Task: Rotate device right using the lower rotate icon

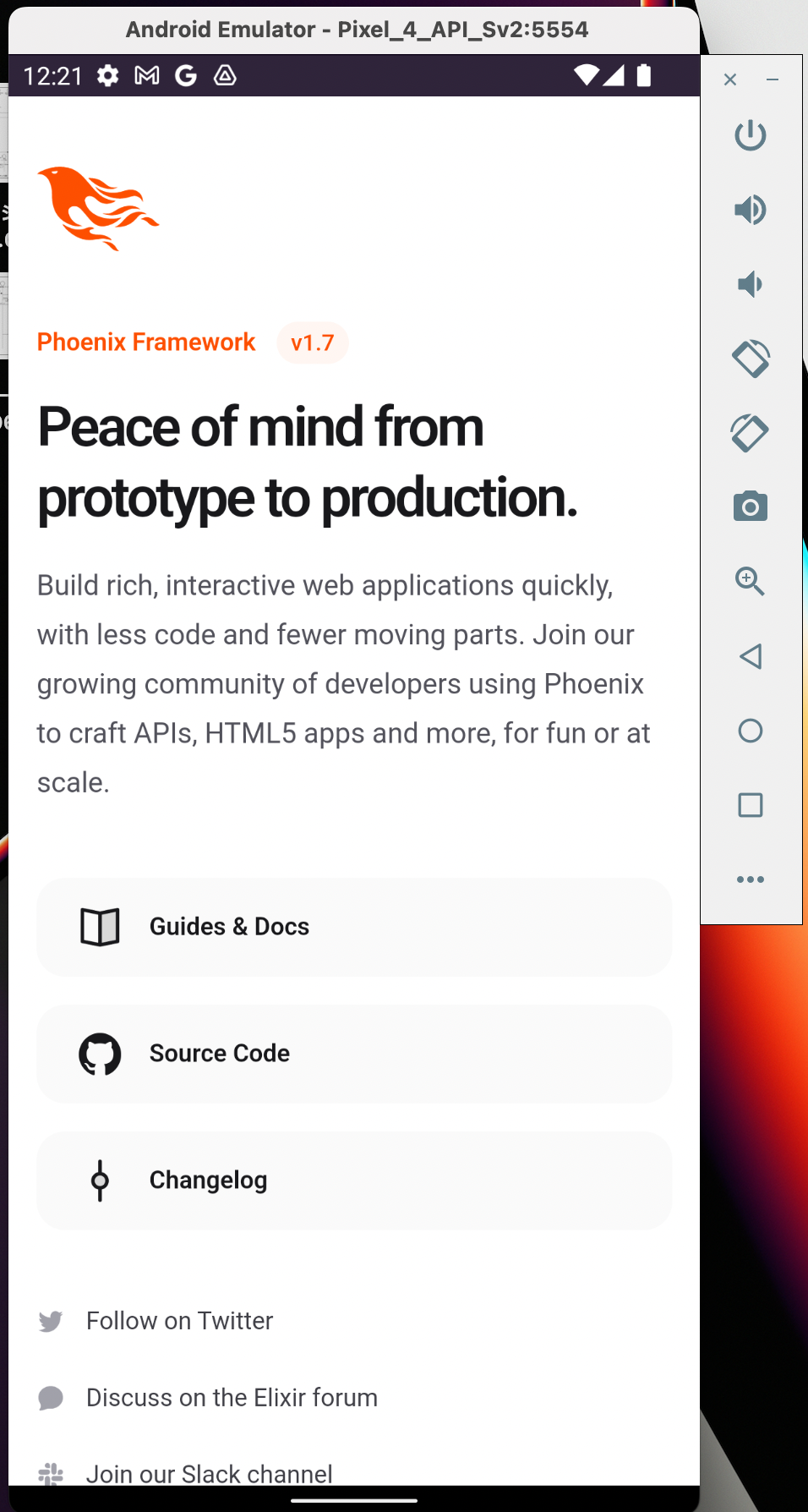Action: 750,433
